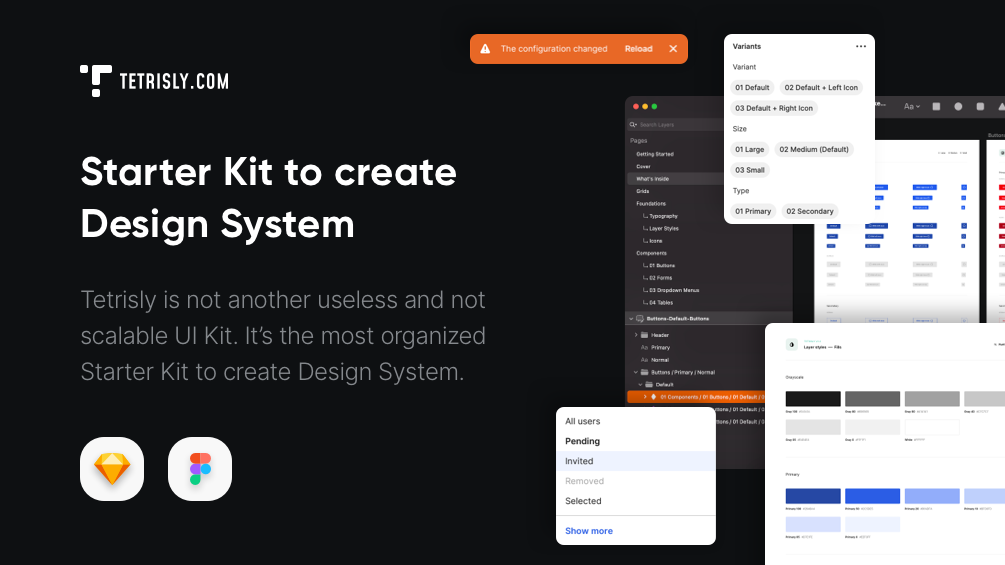Toggle the 01 Default variant chip
Image resolution: width=1005 pixels, height=565 pixels.
(x=752, y=88)
